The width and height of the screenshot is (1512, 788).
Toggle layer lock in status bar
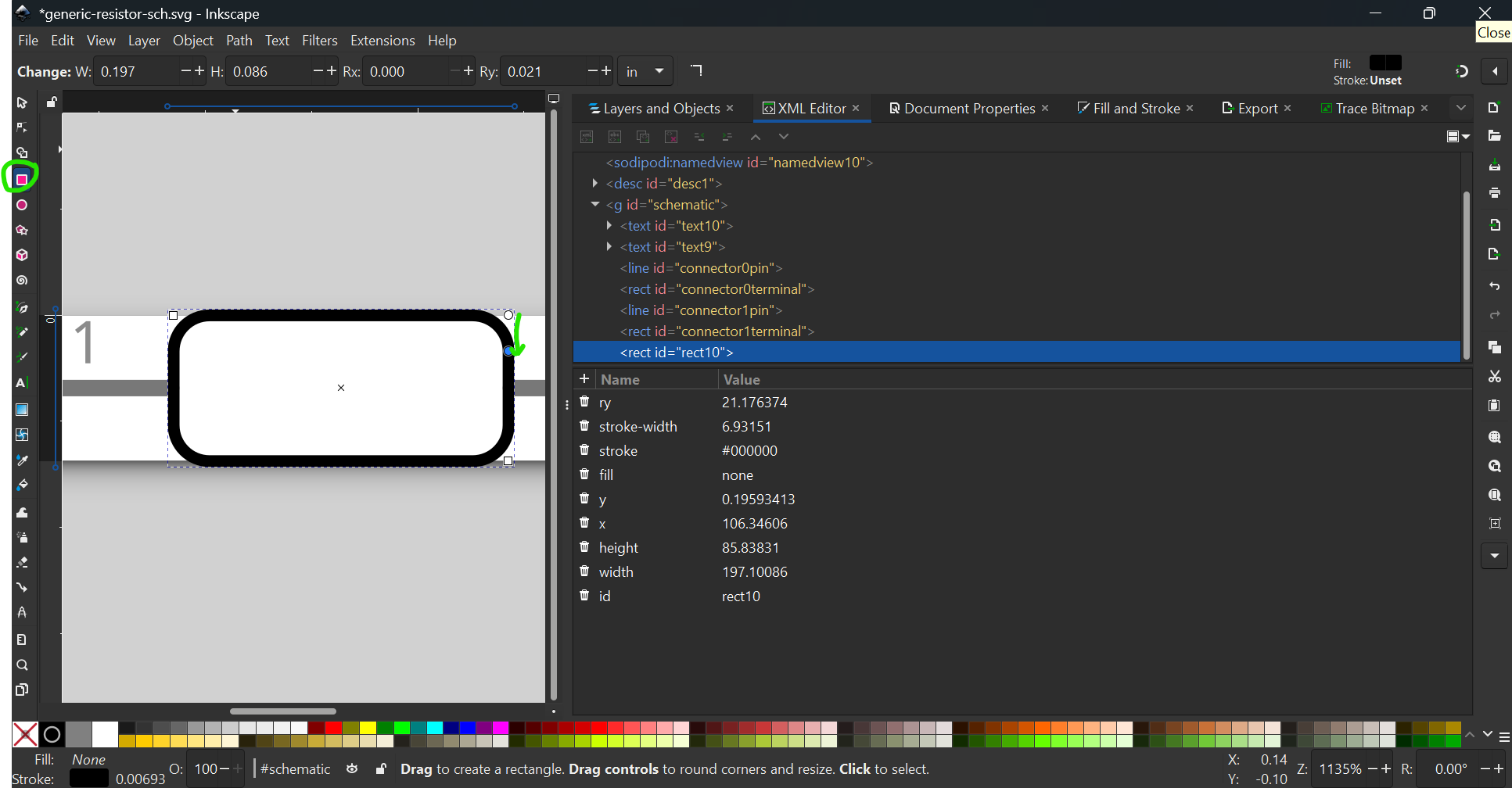[x=381, y=769]
